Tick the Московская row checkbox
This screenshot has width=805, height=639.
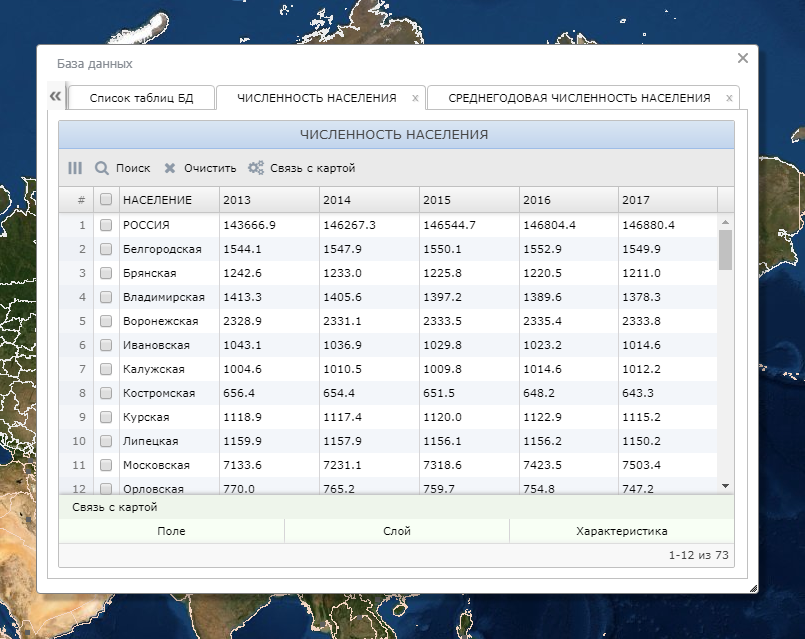pyautogui.click(x=106, y=465)
